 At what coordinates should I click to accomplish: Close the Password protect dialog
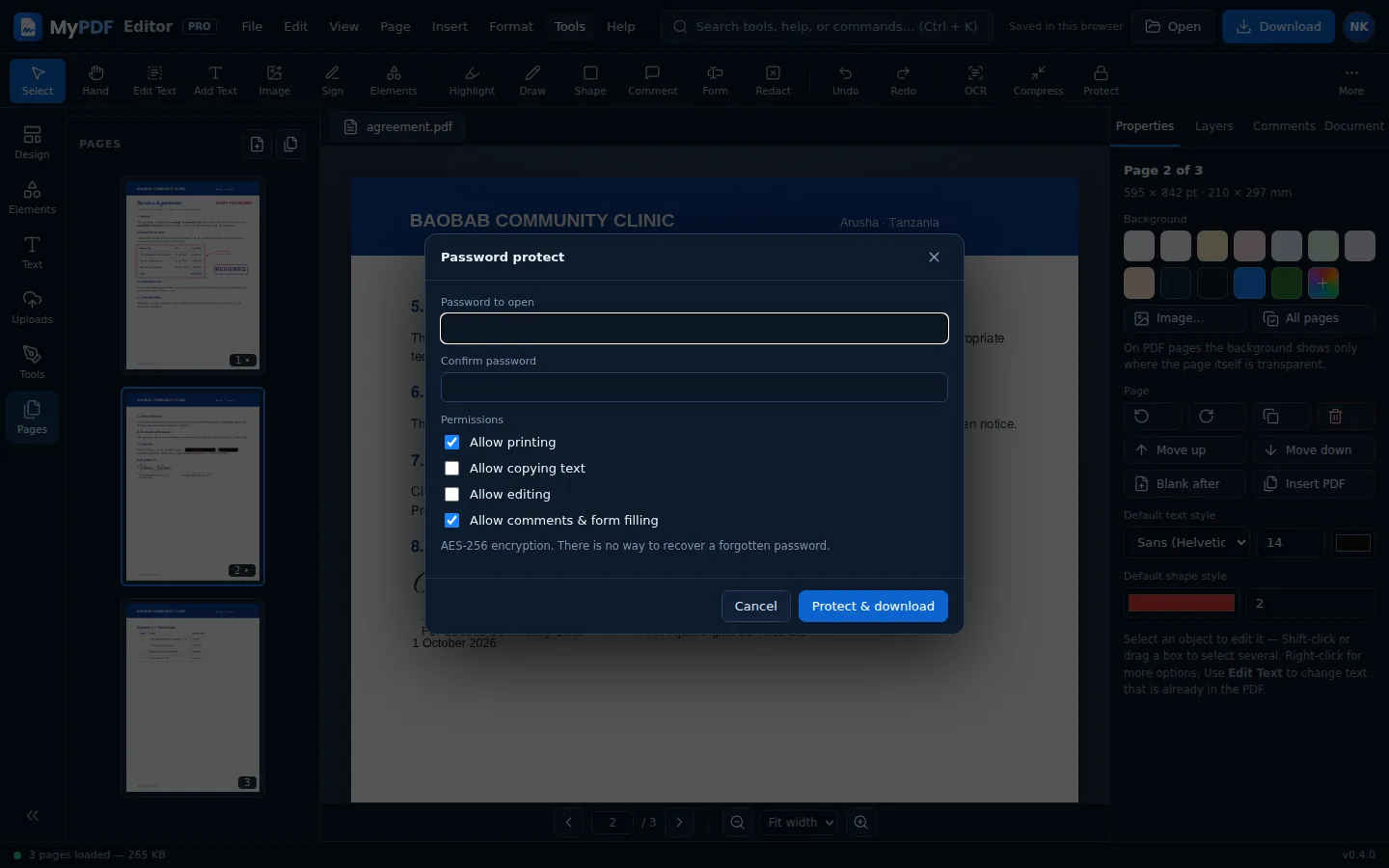(934, 258)
